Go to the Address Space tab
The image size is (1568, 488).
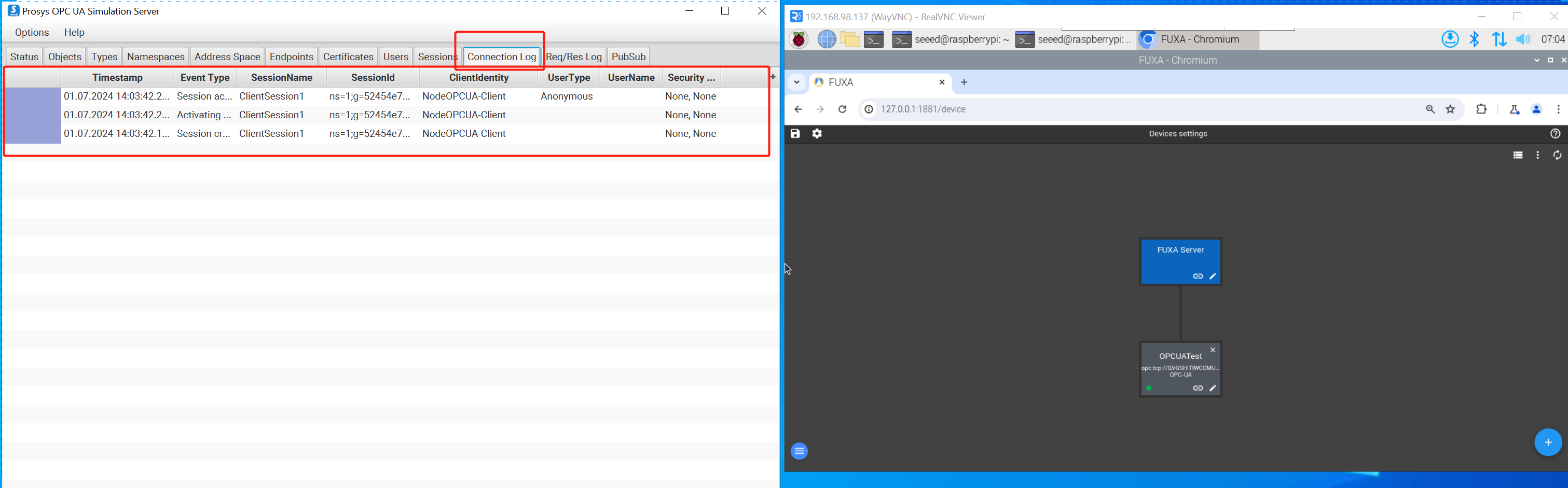pyautogui.click(x=227, y=57)
